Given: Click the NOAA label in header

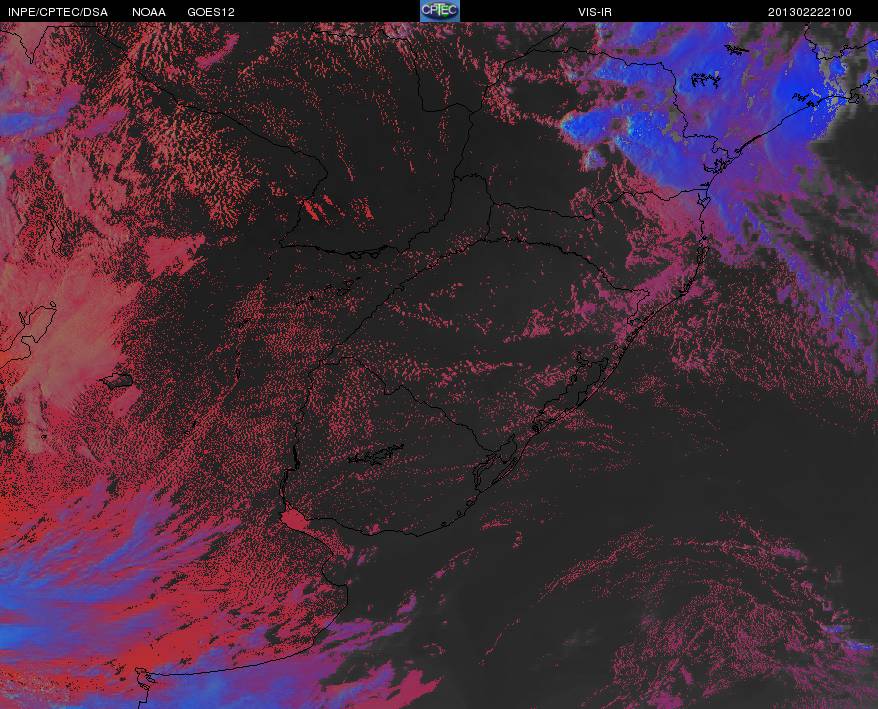Looking at the screenshot, I should click(148, 12).
